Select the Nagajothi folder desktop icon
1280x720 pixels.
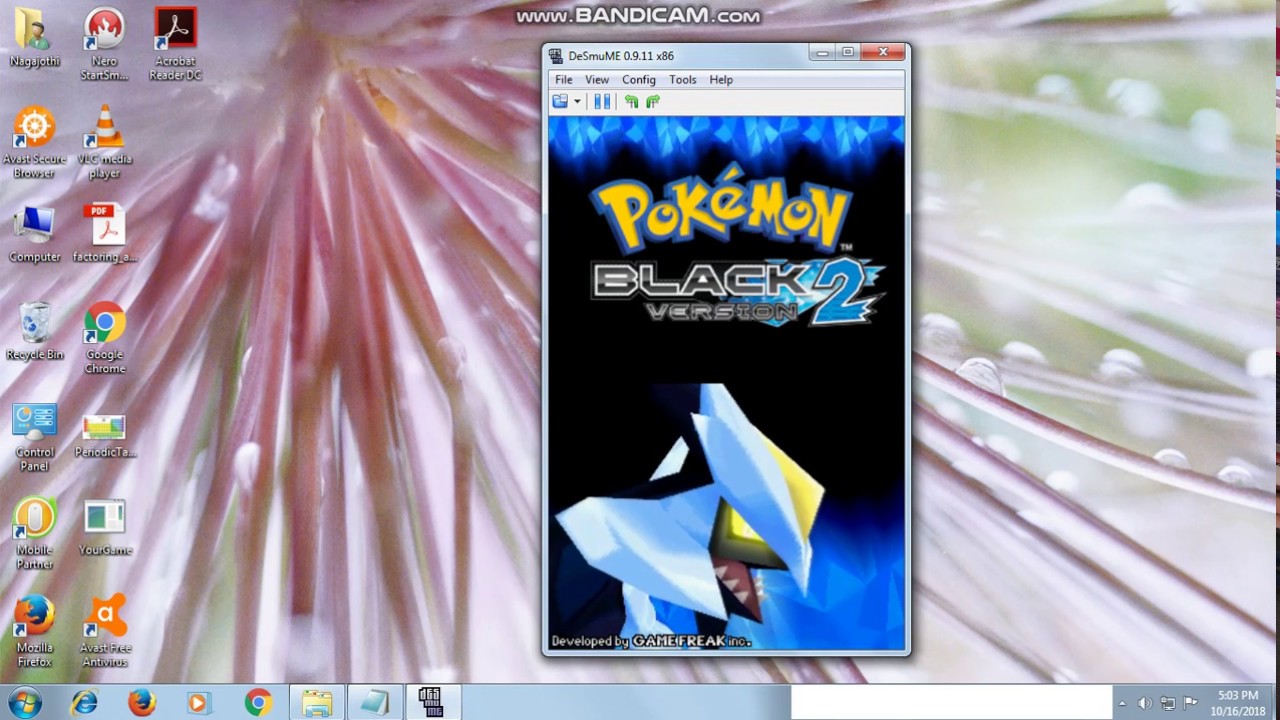[x=35, y=38]
